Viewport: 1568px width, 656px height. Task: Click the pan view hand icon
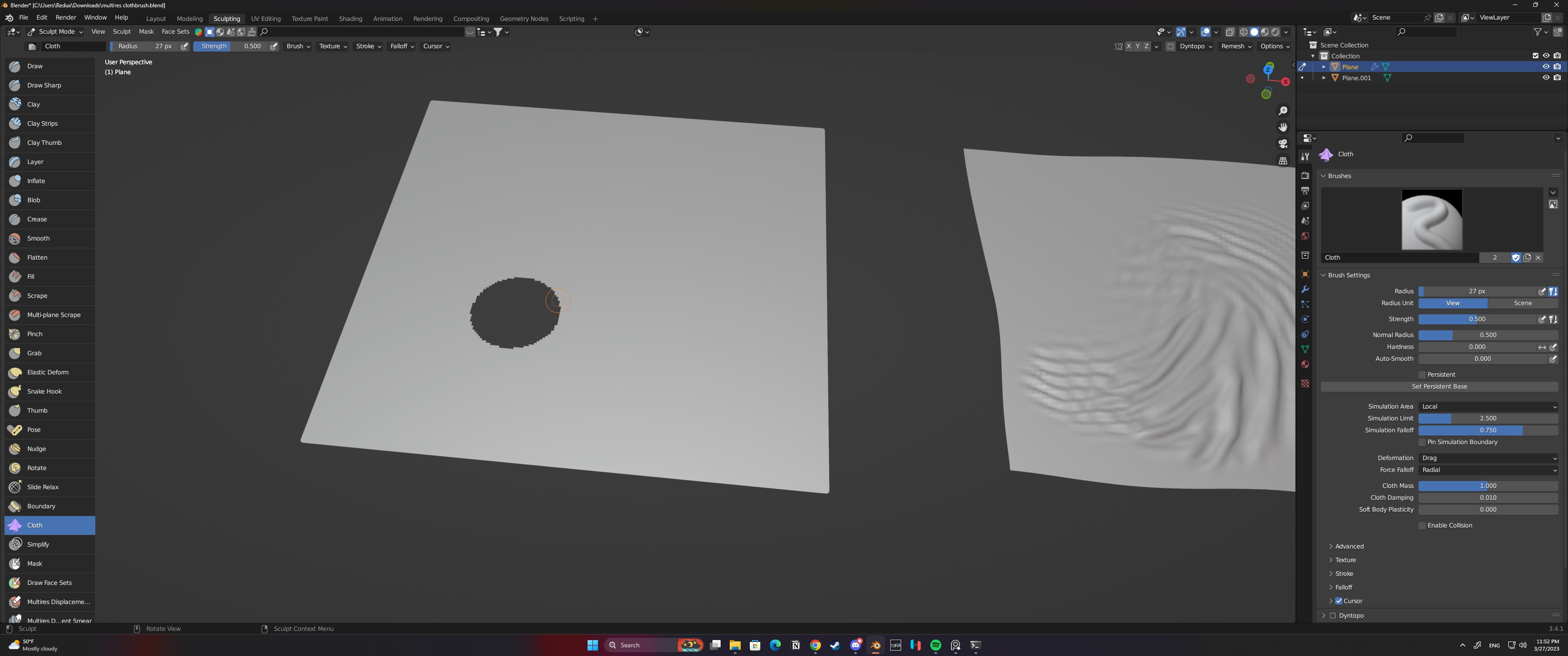click(1283, 127)
